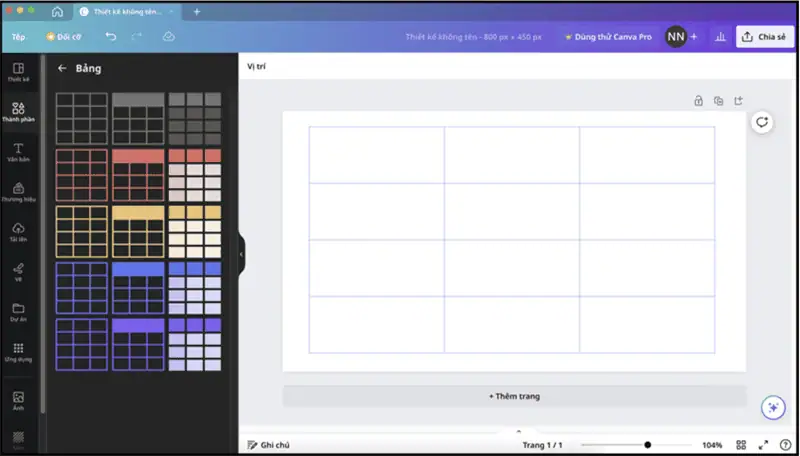Toggle the page lock icon above canvas
The height and width of the screenshot is (456, 800).
click(x=699, y=101)
